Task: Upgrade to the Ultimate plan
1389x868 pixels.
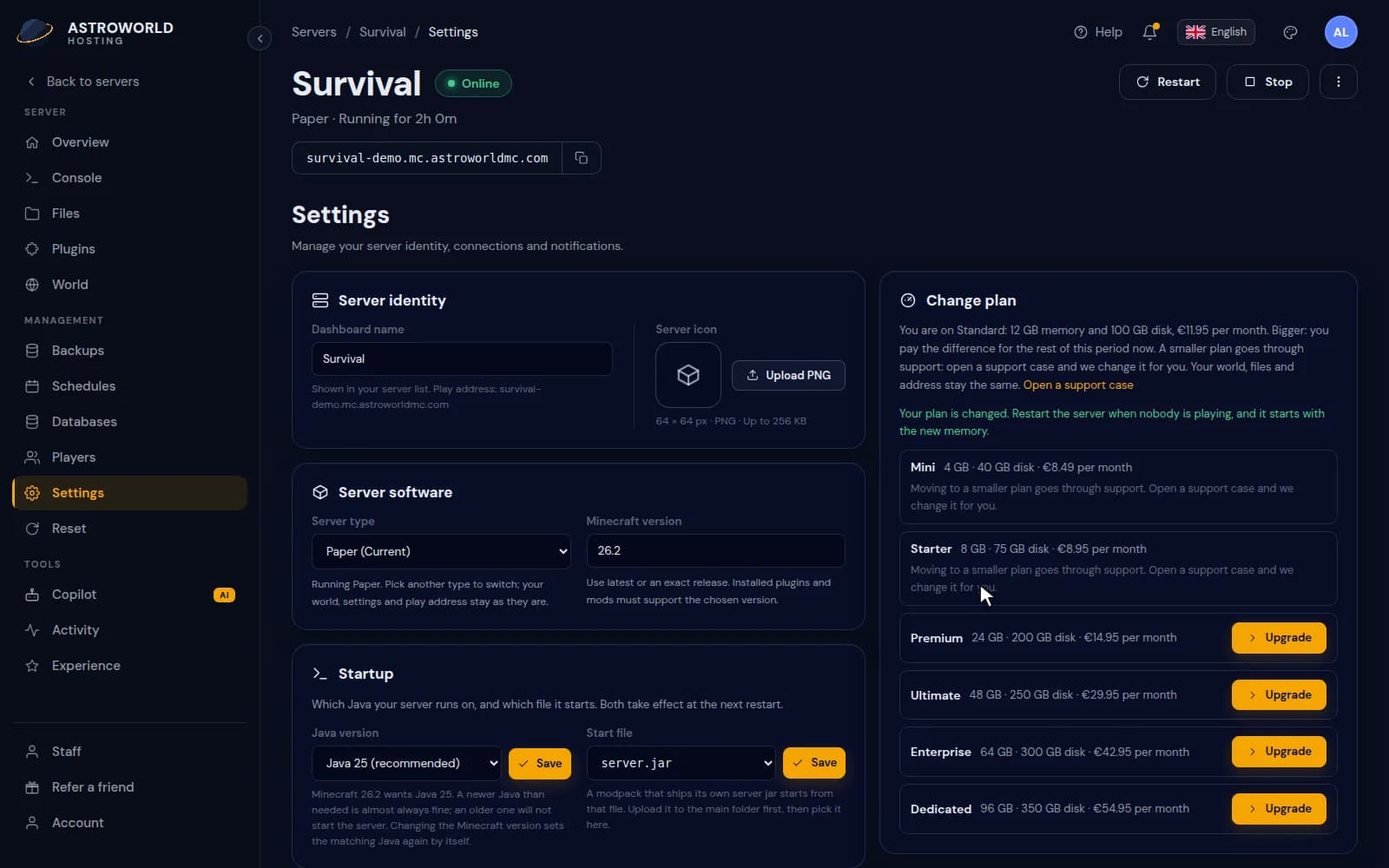Action: pos(1279,695)
